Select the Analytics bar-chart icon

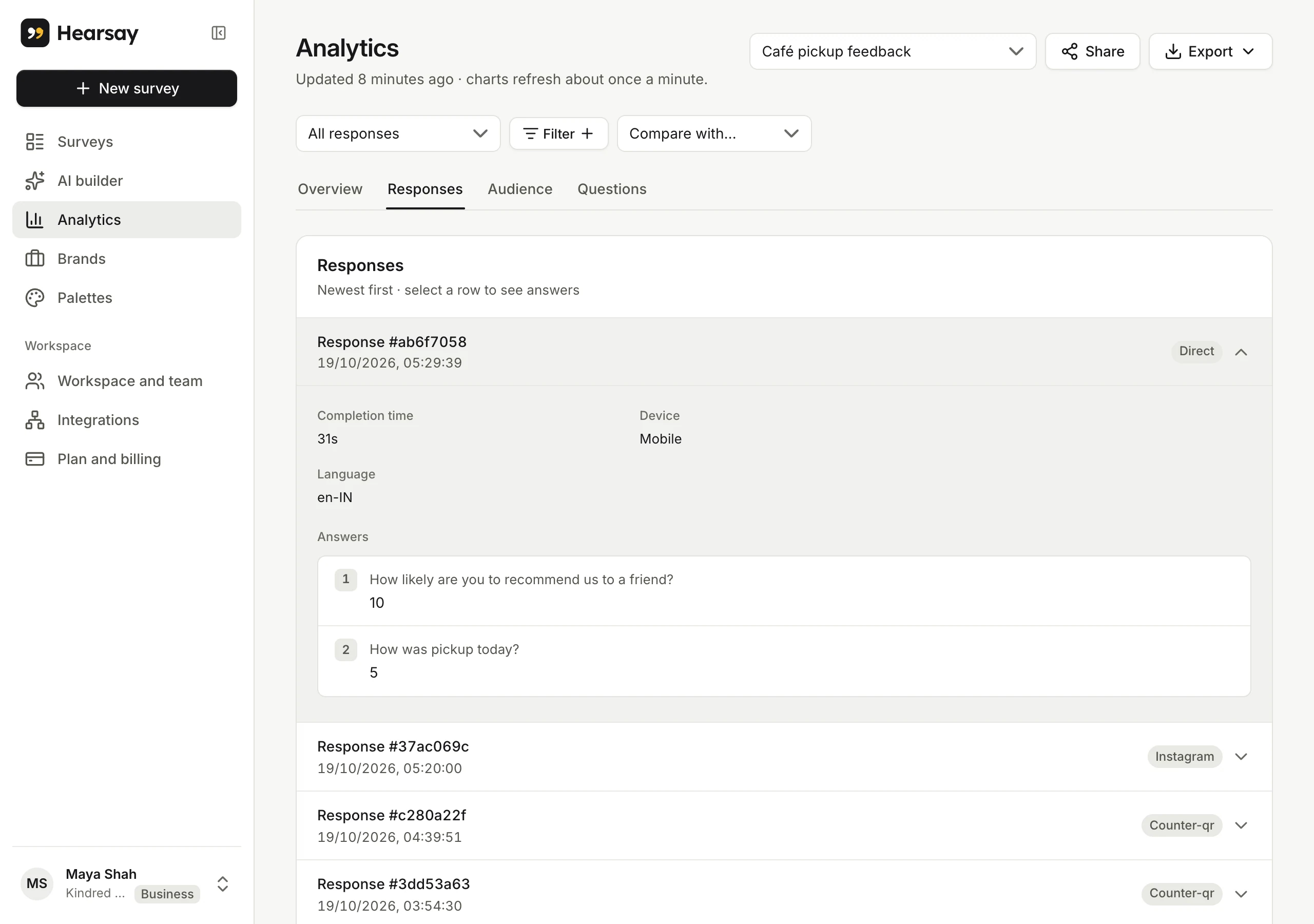(x=35, y=220)
